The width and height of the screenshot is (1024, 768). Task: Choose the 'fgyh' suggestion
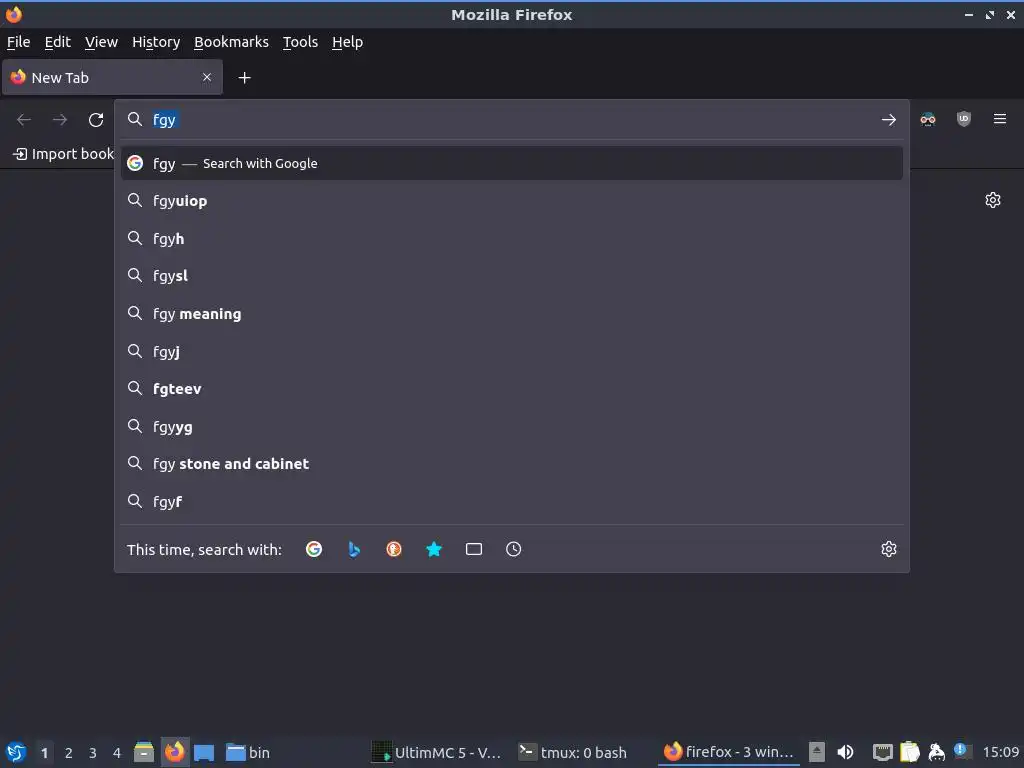[x=512, y=238]
